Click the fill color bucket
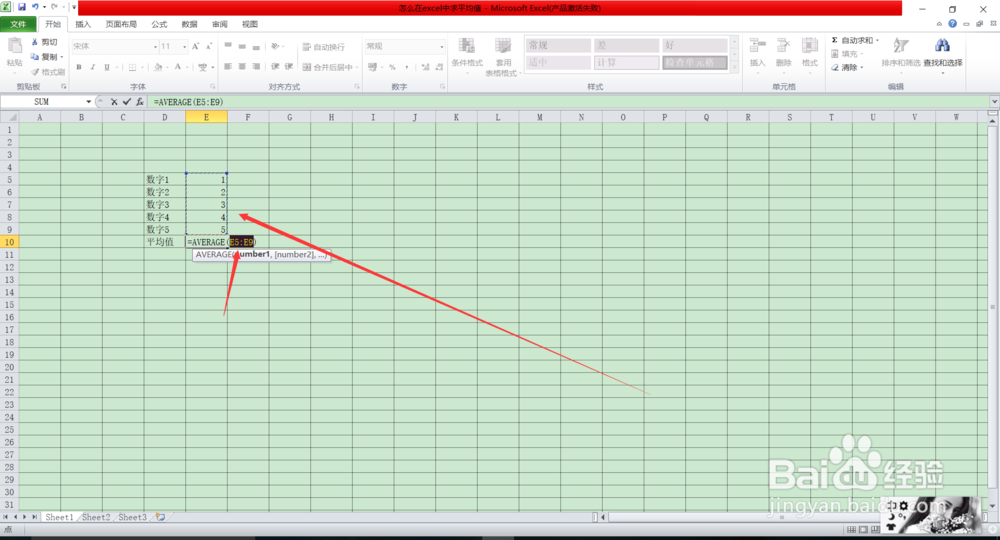The width and height of the screenshot is (1000, 540). click(x=158, y=67)
